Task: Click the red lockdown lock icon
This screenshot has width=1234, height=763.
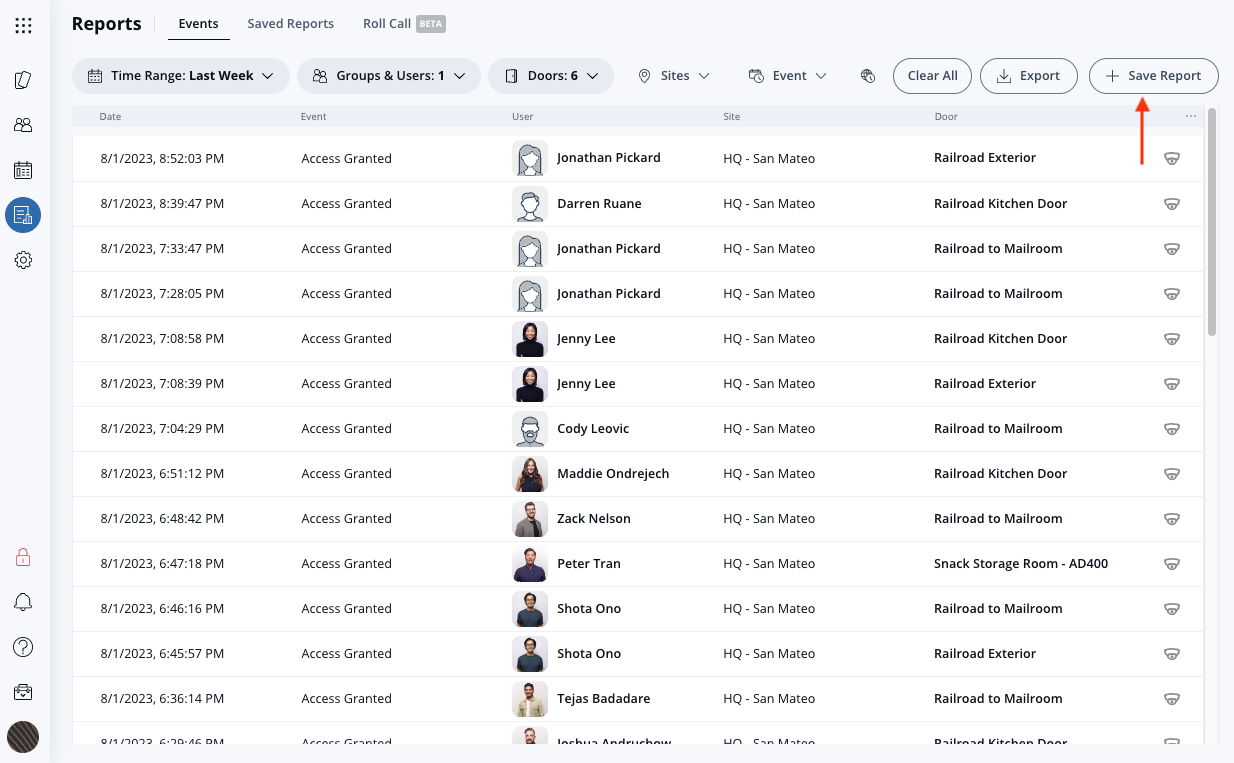Action: pos(23,557)
